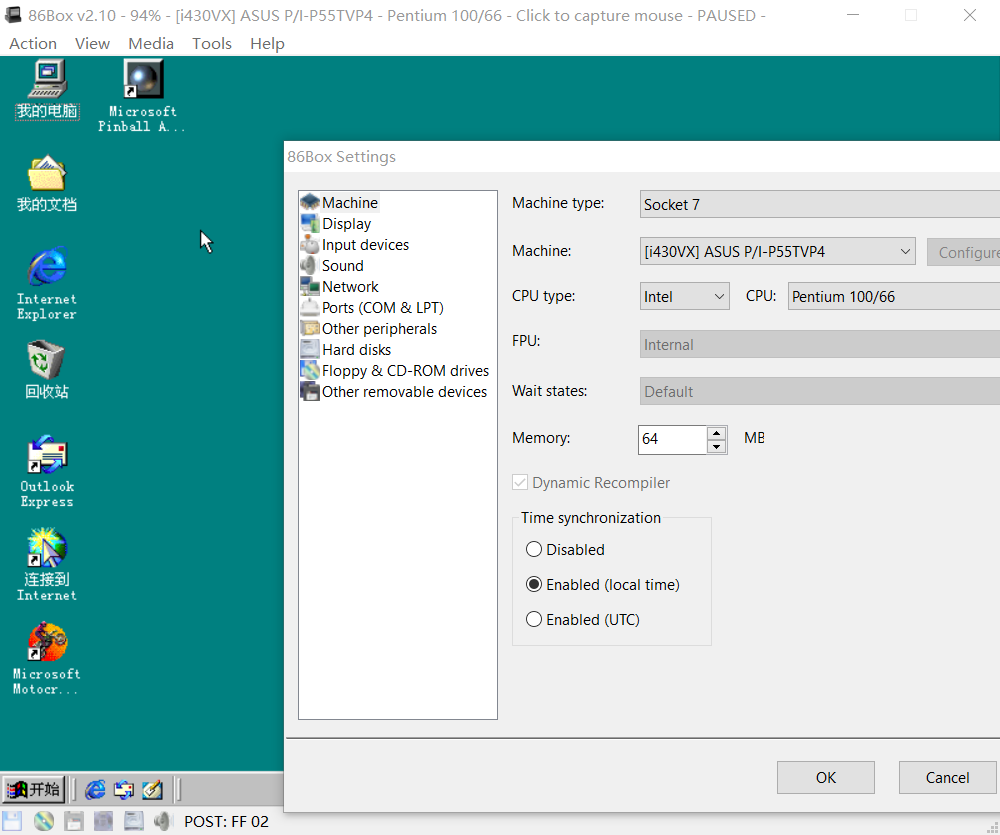Click OK in 86Box Settings
Viewport: 1000px width, 835px height.
826,778
